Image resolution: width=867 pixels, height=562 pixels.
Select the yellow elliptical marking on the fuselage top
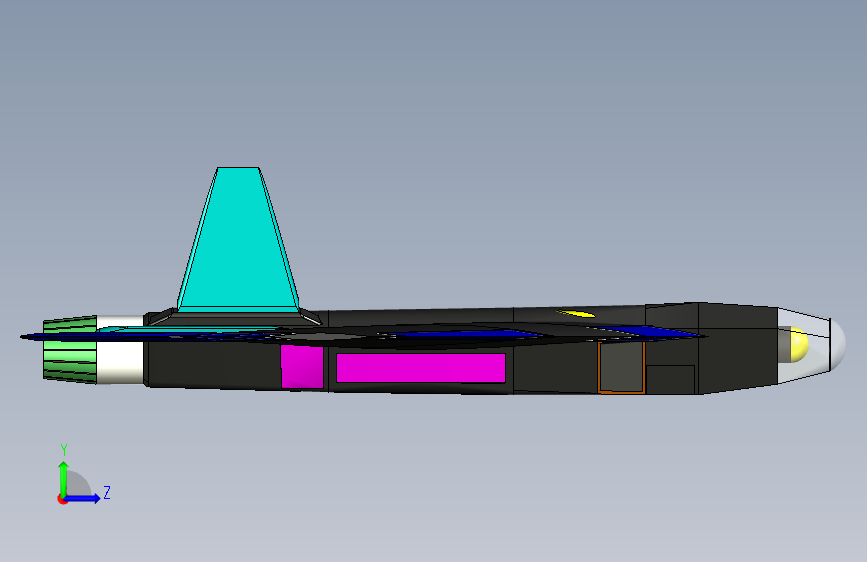pos(576,314)
